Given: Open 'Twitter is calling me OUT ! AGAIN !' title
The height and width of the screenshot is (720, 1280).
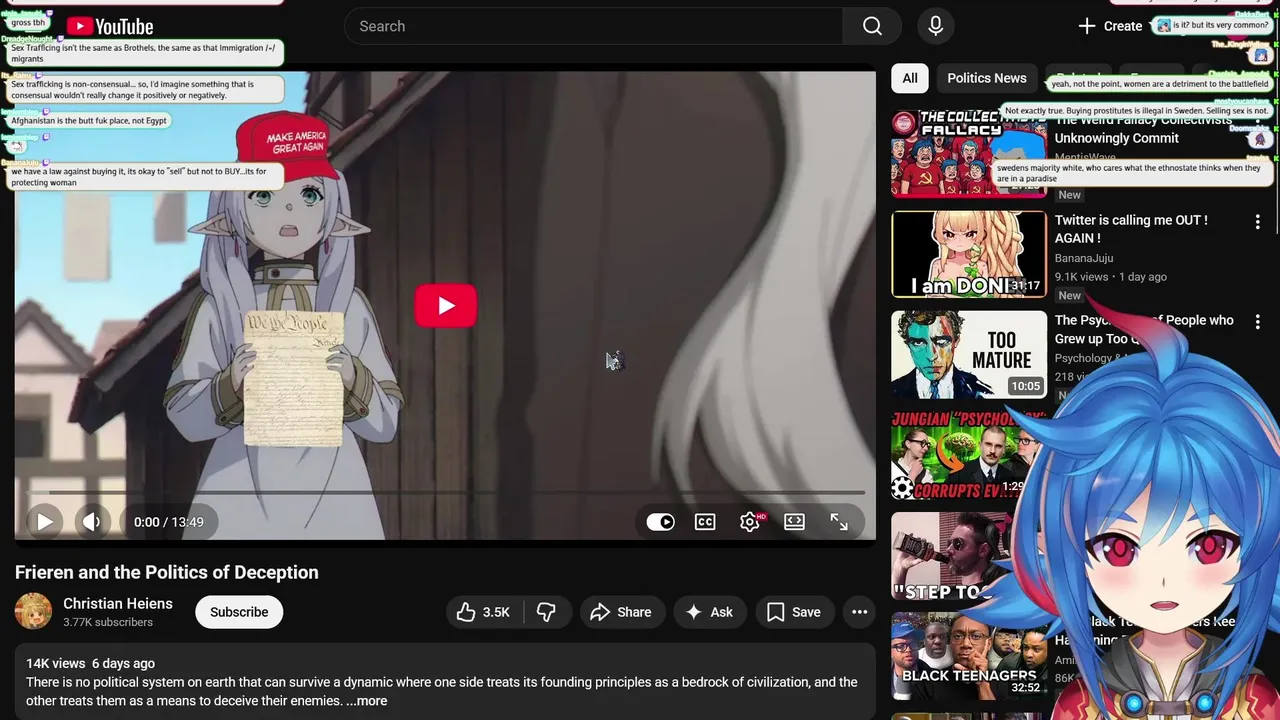Looking at the screenshot, I should [1131, 229].
